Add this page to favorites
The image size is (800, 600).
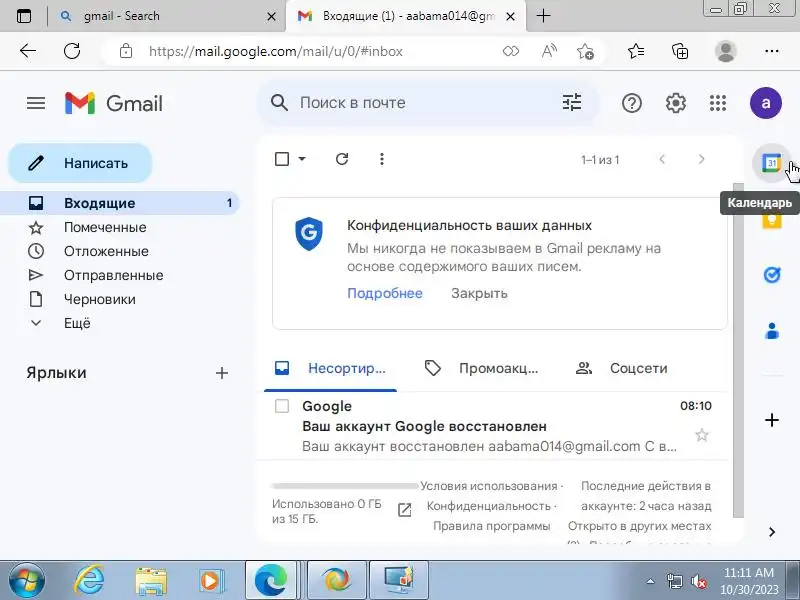(x=585, y=51)
